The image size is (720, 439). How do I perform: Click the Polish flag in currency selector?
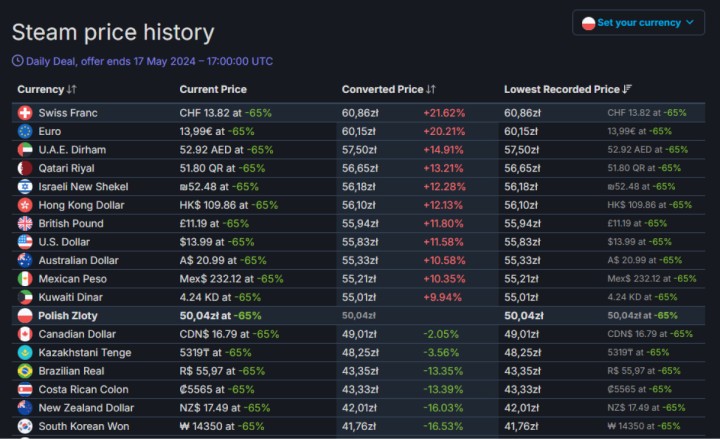click(x=588, y=23)
